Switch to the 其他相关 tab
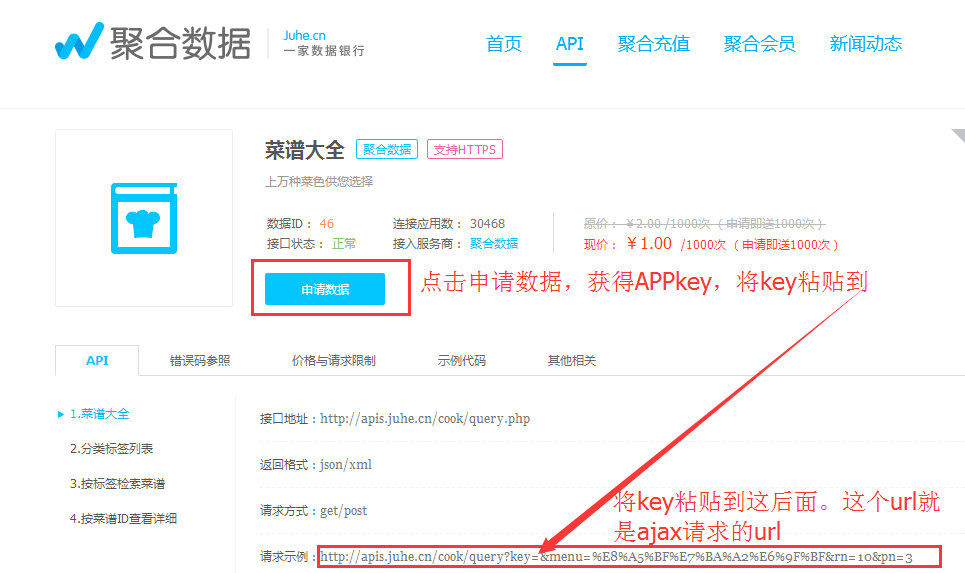 [572, 361]
